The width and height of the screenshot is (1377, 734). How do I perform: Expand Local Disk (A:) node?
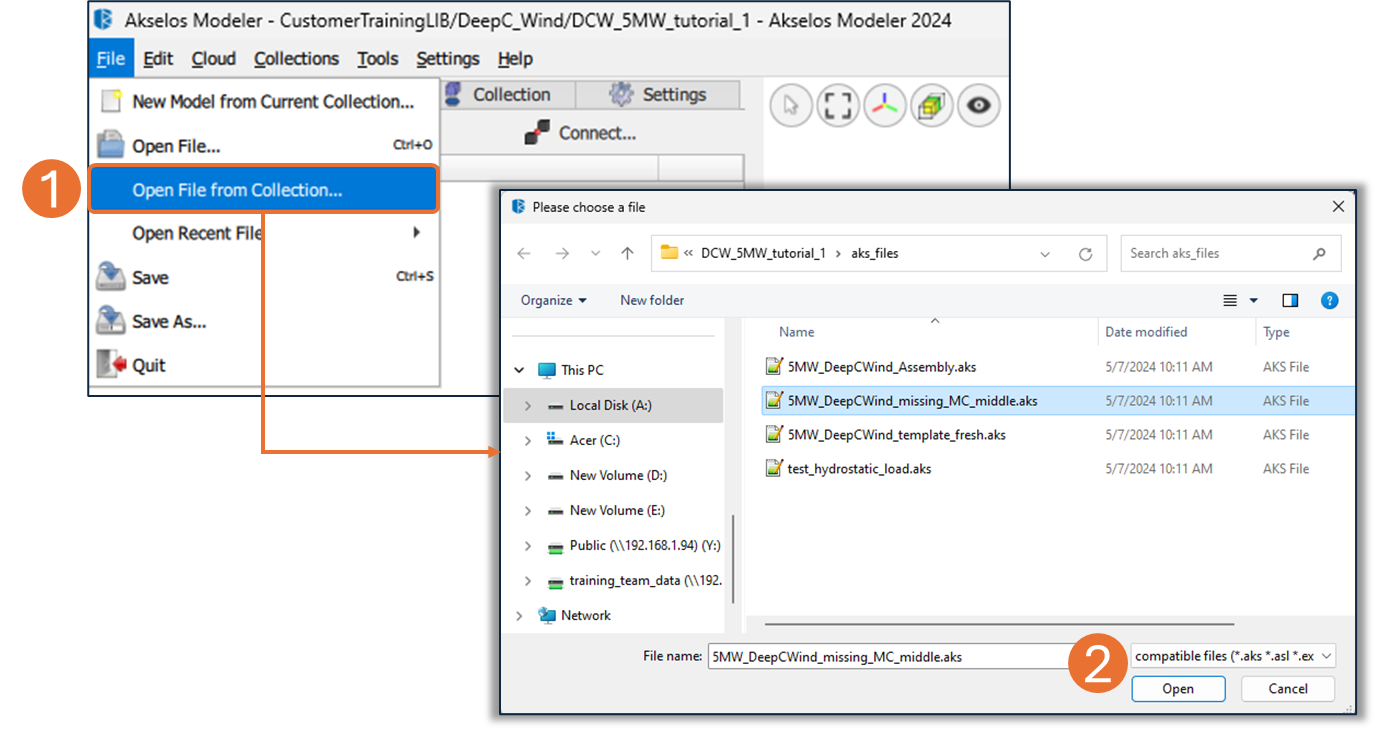(528, 405)
